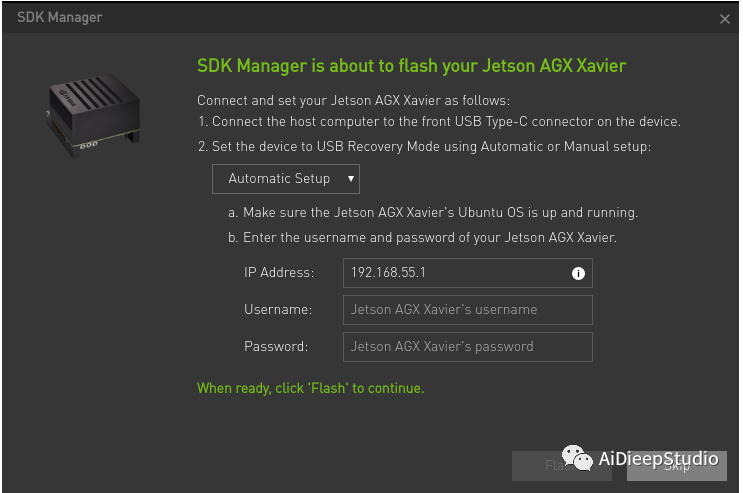The height and width of the screenshot is (493, 743).
Task: Click the 'Username:' label
Action: 278,310
